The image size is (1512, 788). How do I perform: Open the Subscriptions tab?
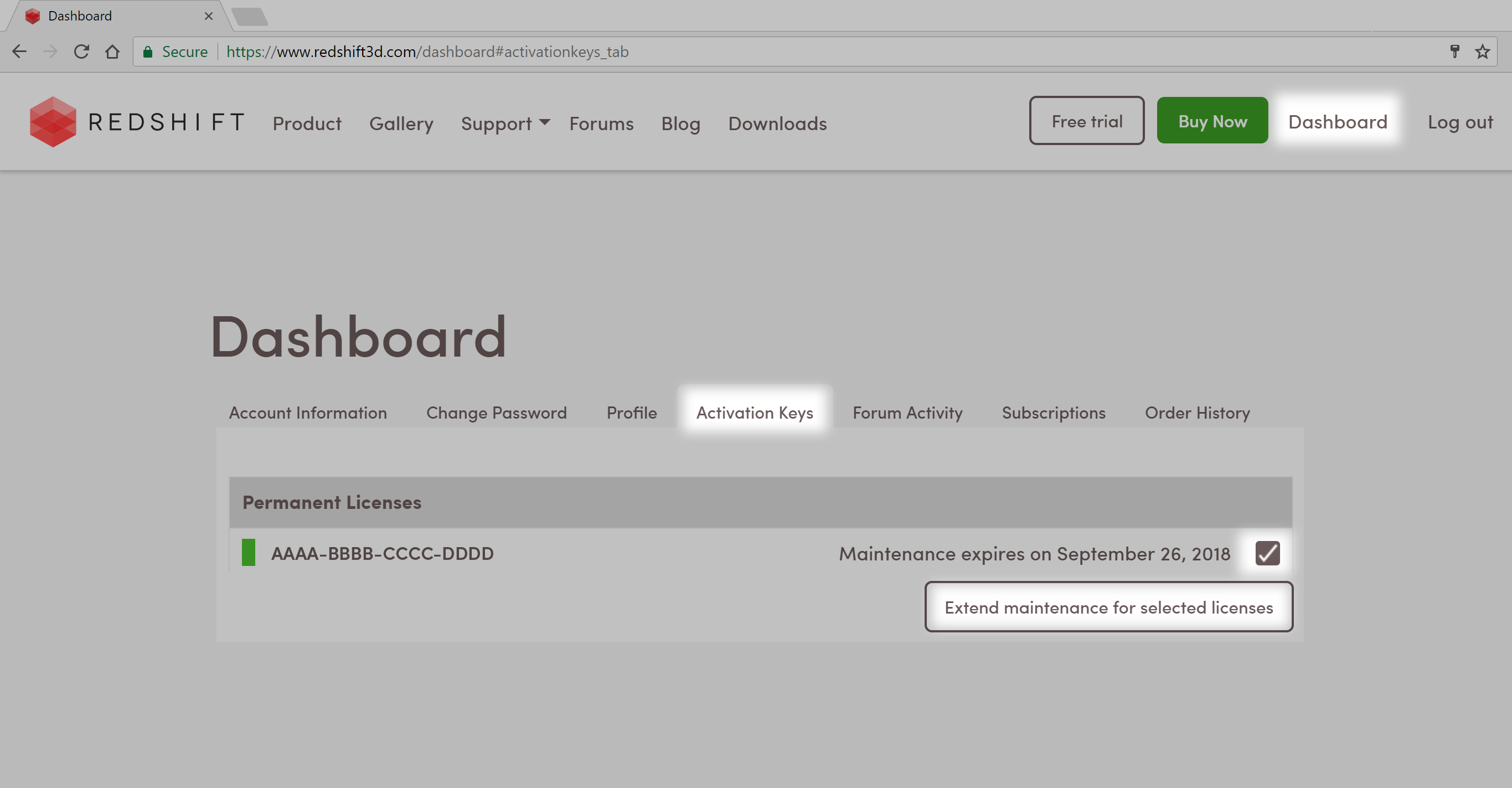[1054, 413]
